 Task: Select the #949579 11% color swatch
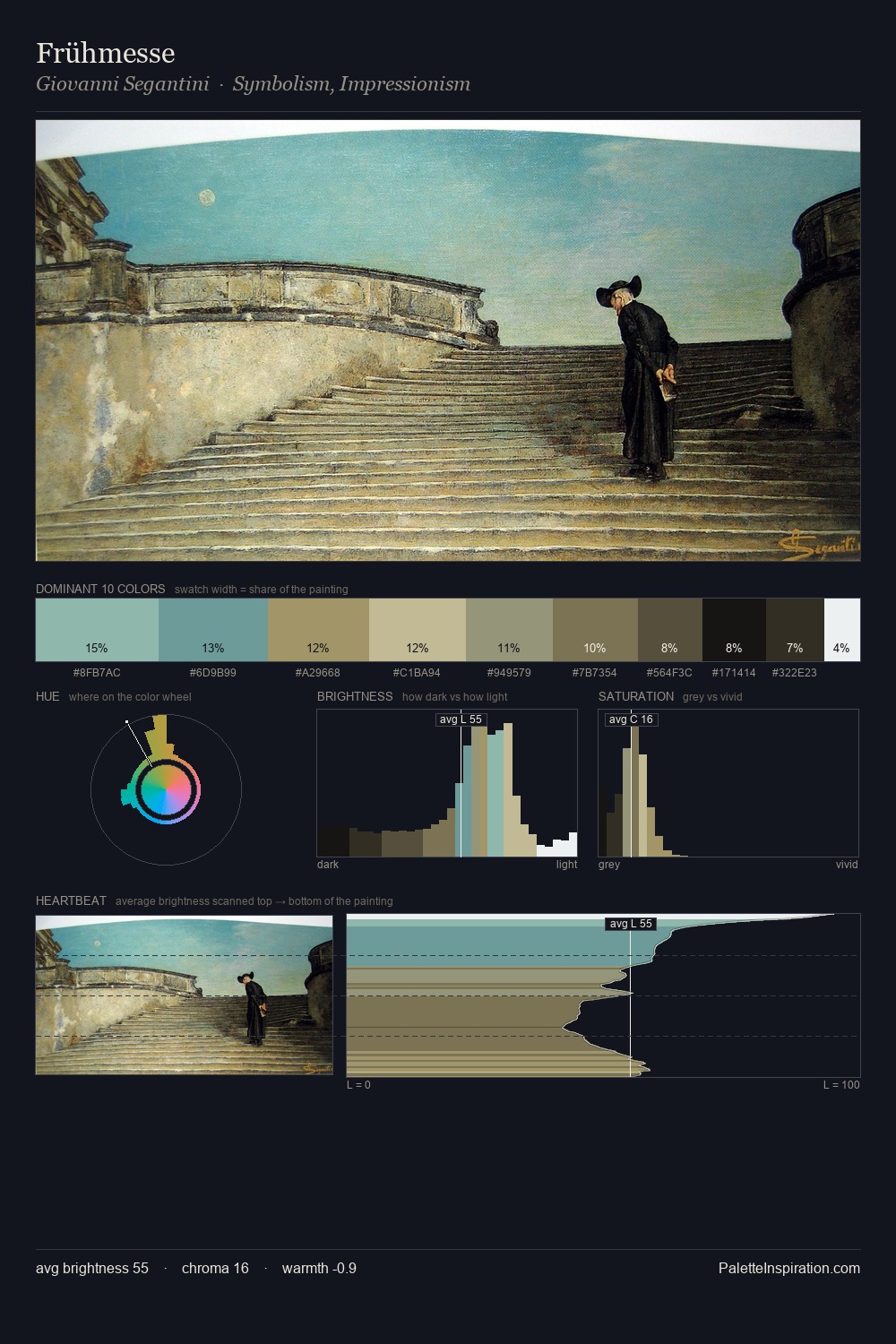(x=509, y=630)
